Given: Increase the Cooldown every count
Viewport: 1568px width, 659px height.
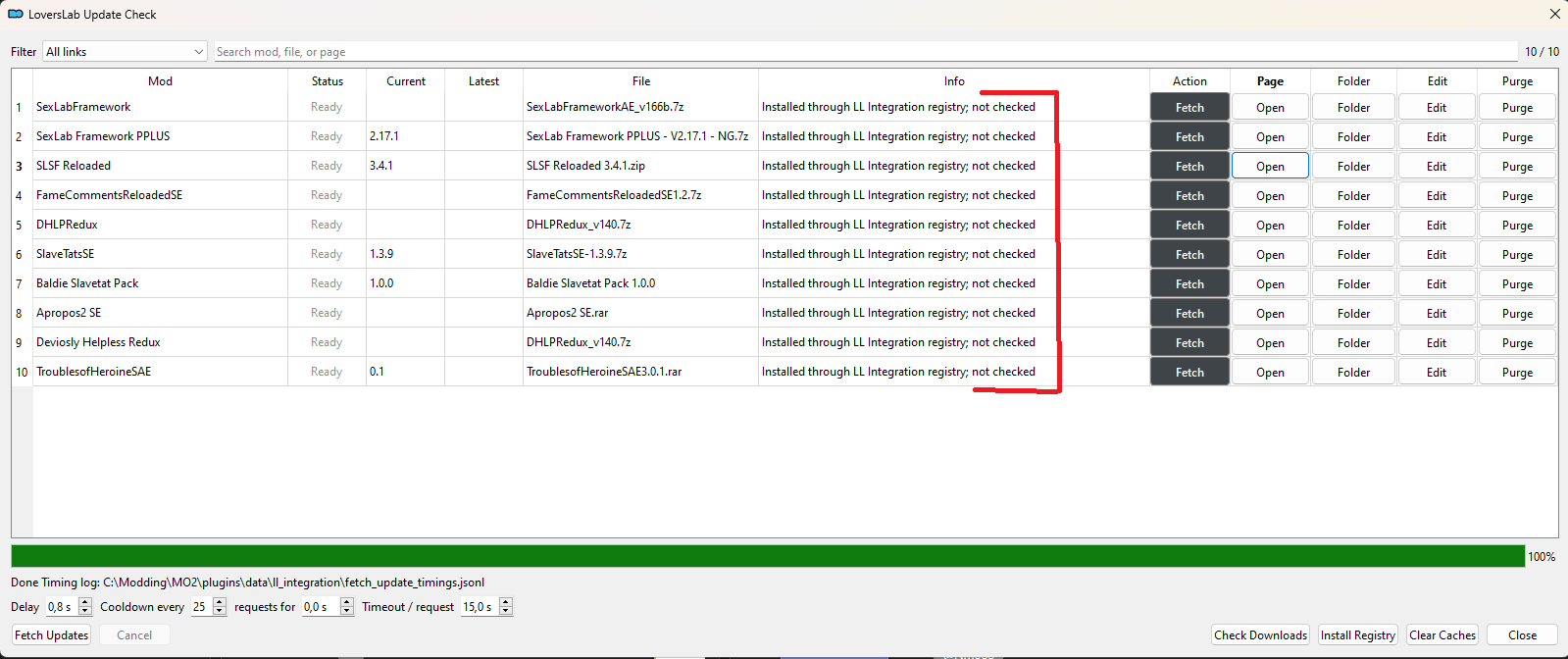Looking at the screenshot, I should click(x=220, y=602).
